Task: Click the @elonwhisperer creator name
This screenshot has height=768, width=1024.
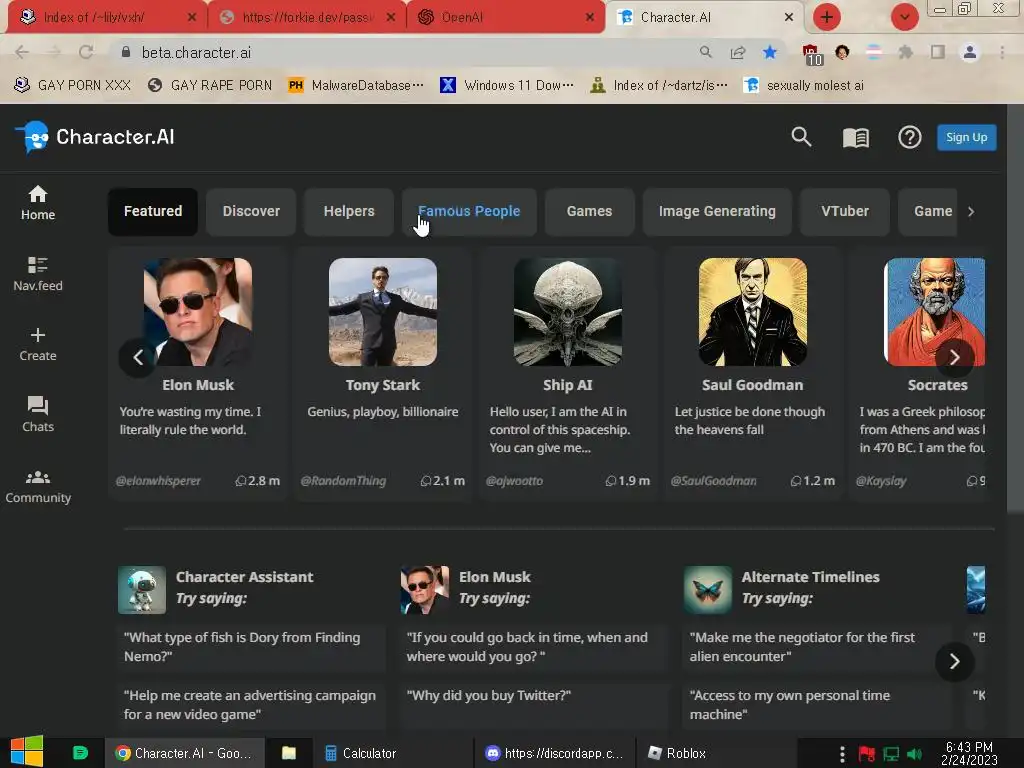Action: (x=158, y=481)
